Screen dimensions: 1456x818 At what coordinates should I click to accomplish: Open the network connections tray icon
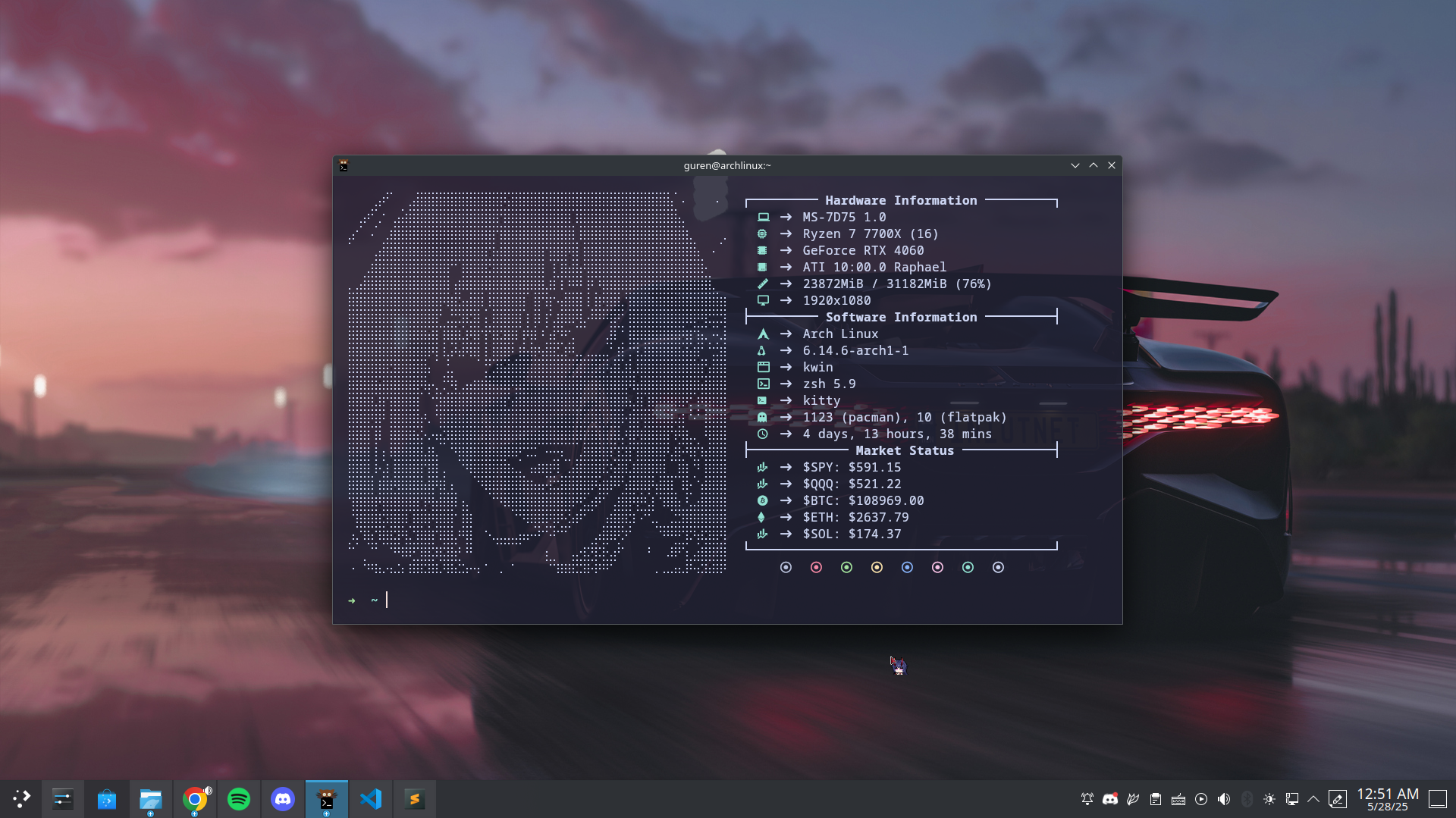(1292, 799)
